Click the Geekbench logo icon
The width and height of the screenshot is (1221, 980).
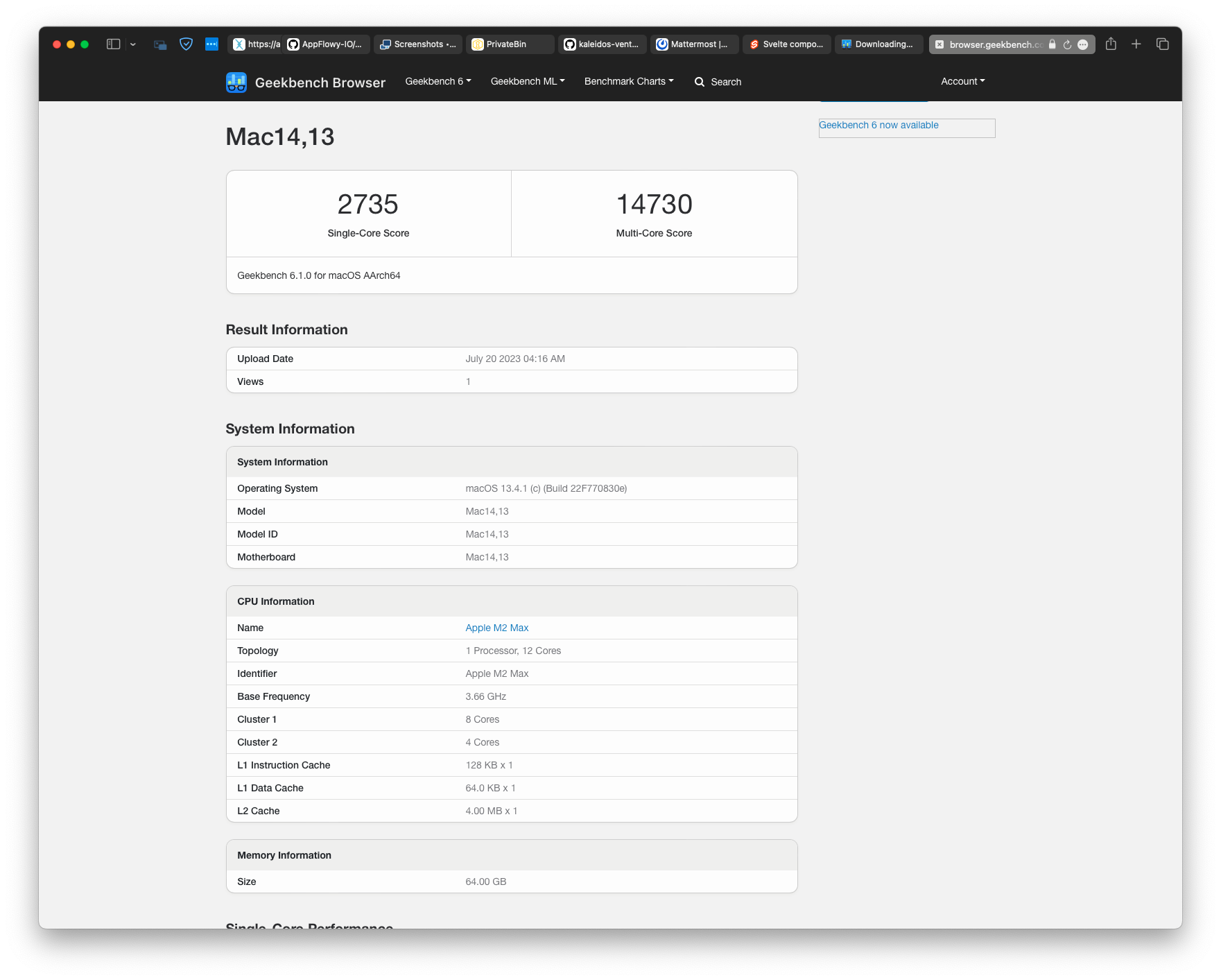[236, 83]
